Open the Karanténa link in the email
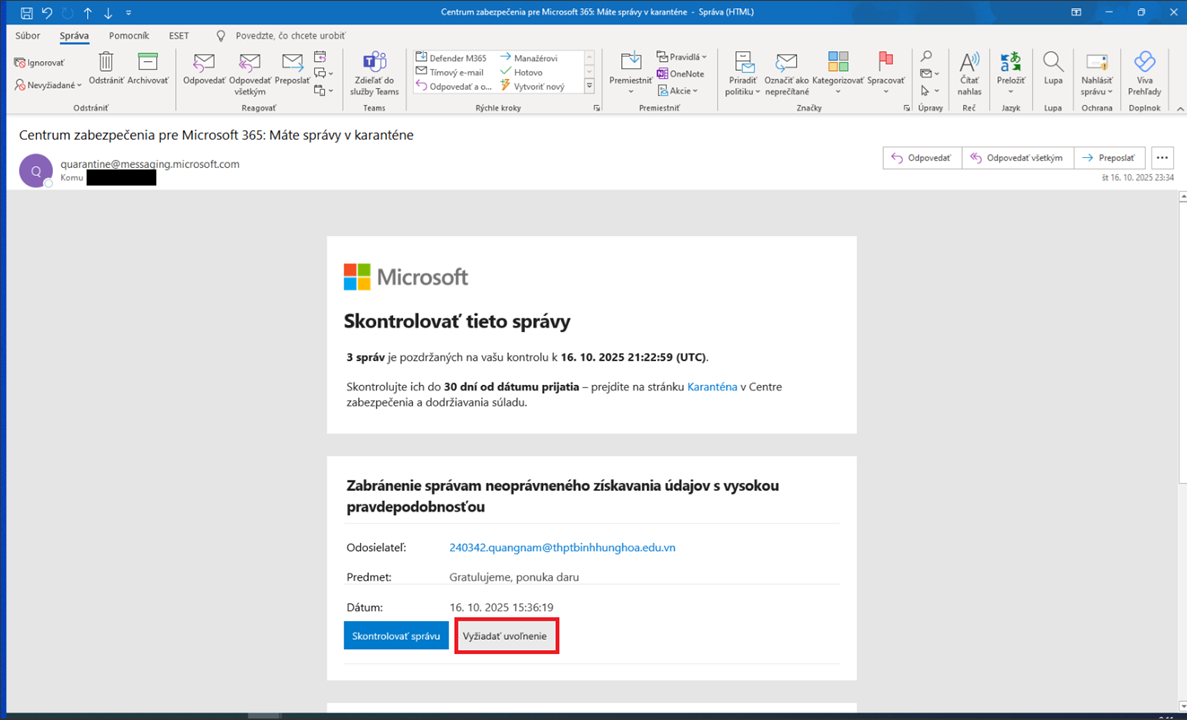This screenshot has width=1187, height=720. coord(712,387)
